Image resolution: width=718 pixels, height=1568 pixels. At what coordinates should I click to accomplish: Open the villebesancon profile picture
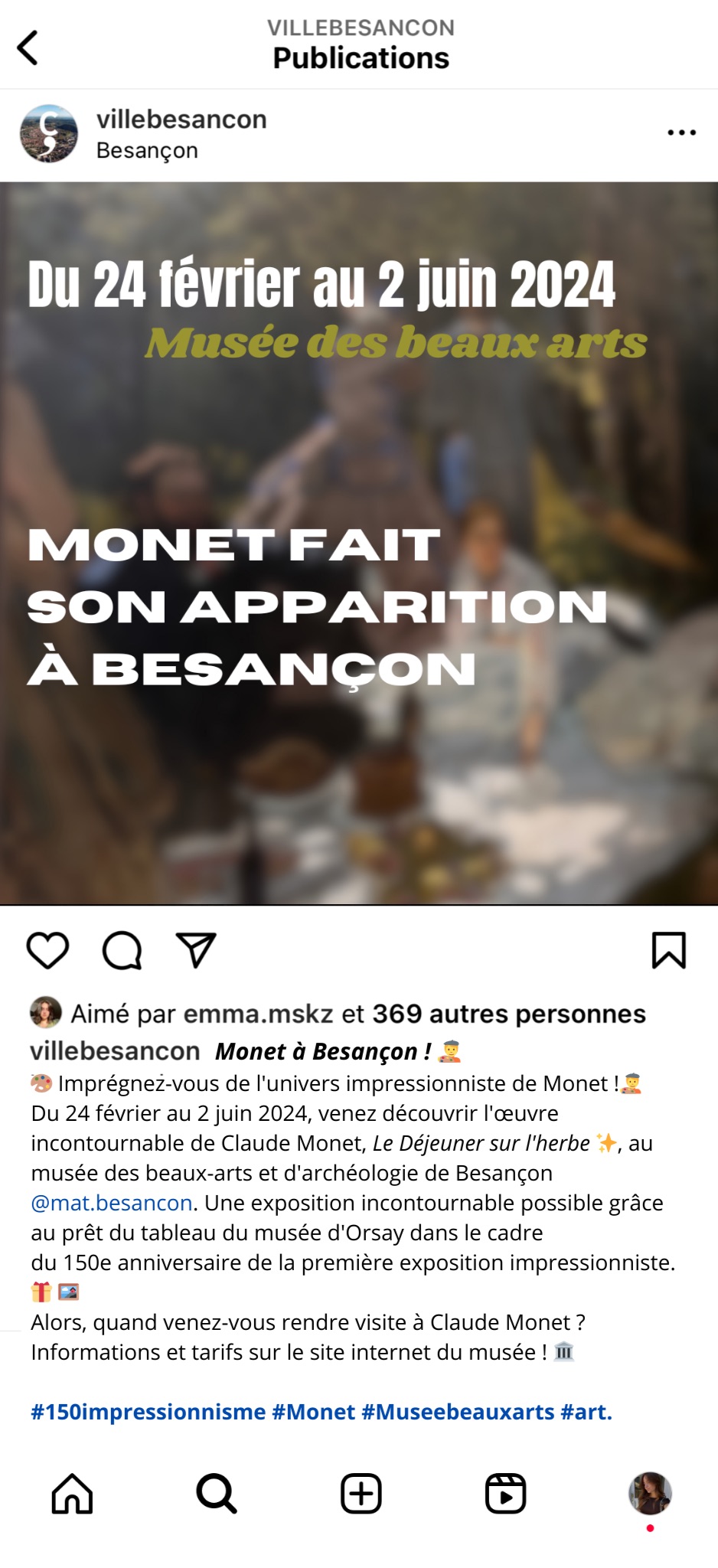(49, 134)
